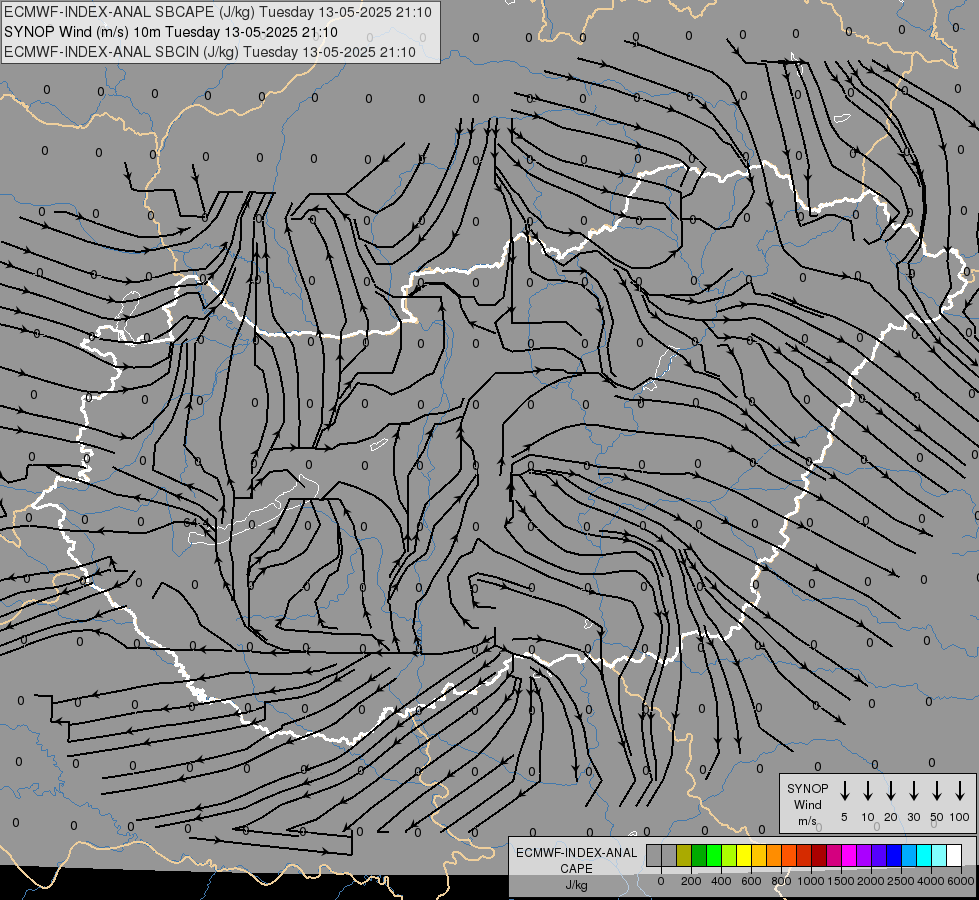Select the SYNOP Wind 10m title line
The width and height of the screenshot is (979, 900).
click(170, 32)
